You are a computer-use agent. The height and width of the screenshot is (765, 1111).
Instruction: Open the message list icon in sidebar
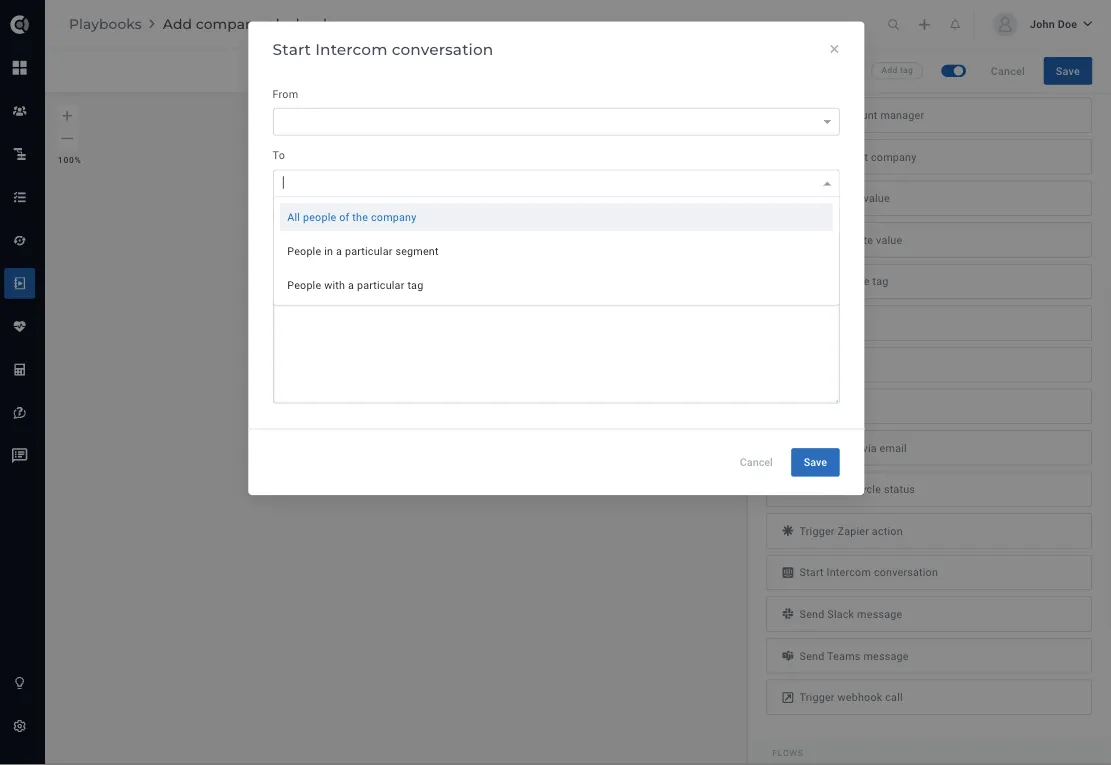(x=20, y=455)
